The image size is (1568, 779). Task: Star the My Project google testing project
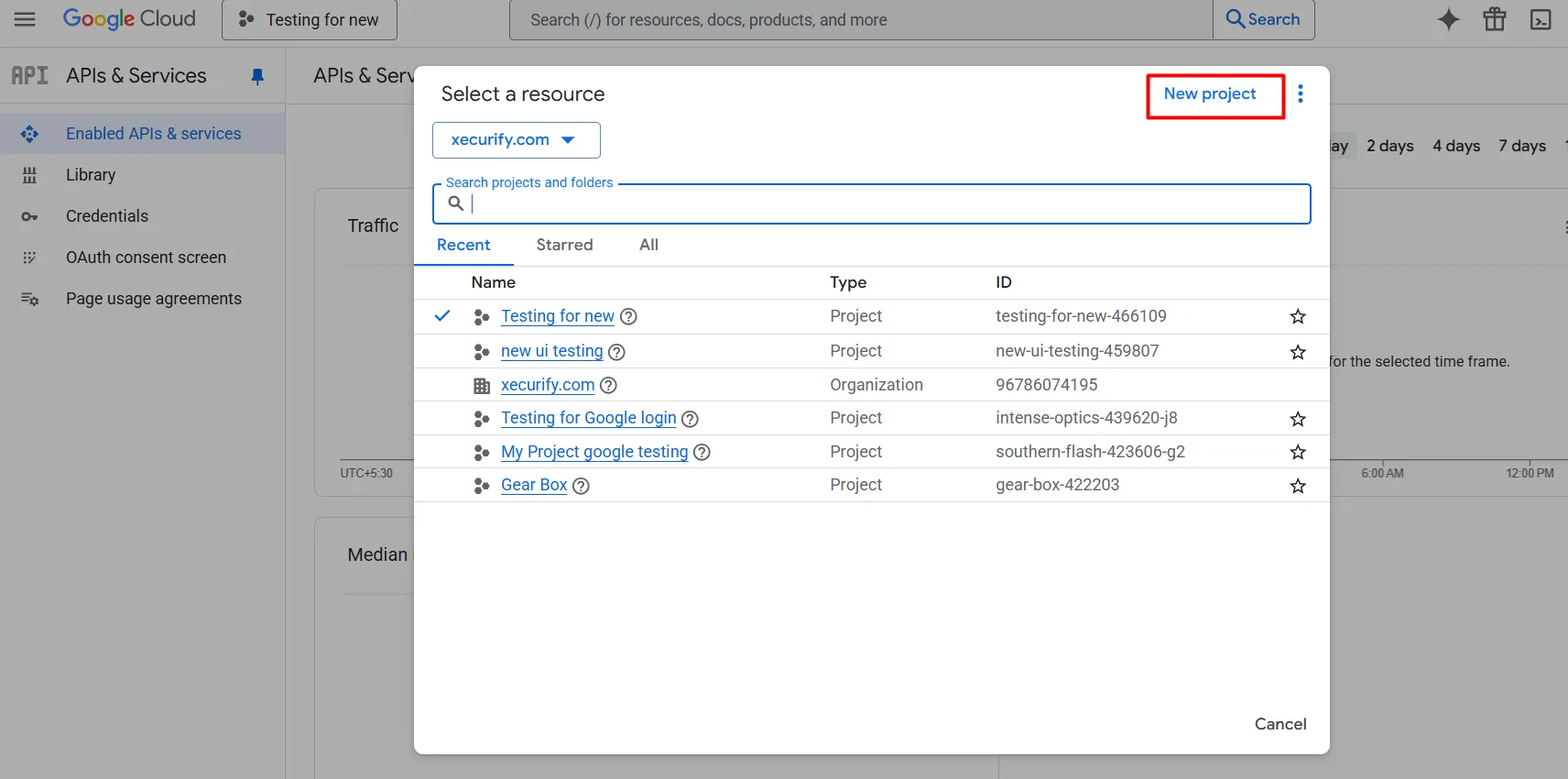(1297, 452)
